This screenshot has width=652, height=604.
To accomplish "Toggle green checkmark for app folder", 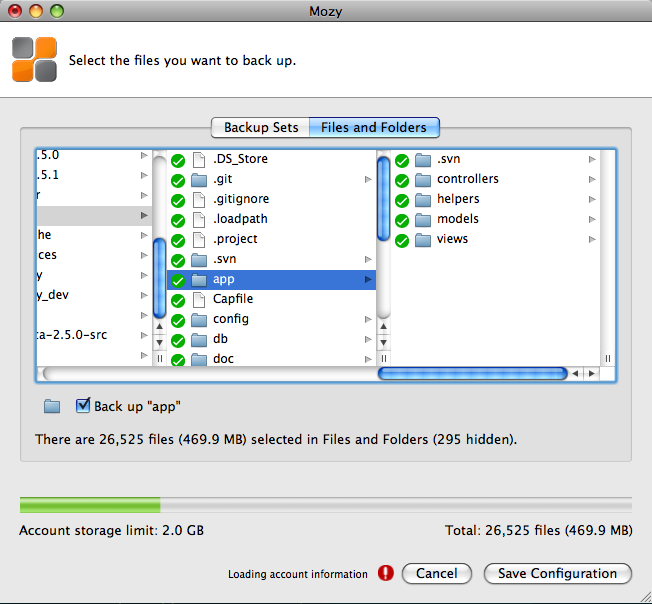I will (x=178, y=281).
